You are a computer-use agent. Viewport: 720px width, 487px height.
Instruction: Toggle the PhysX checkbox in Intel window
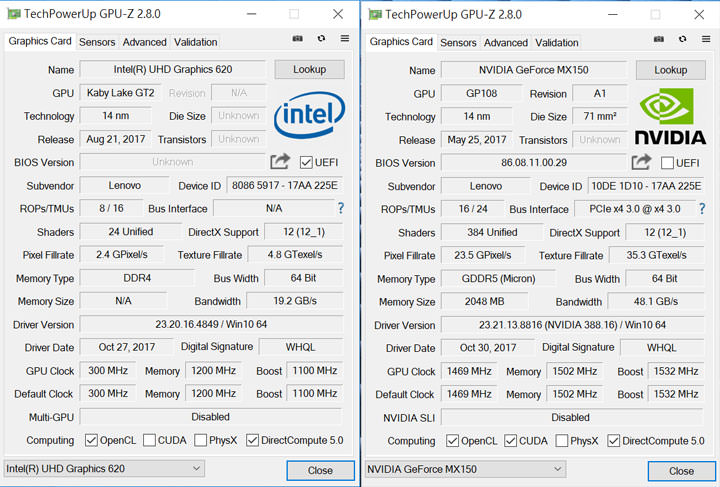201,440
